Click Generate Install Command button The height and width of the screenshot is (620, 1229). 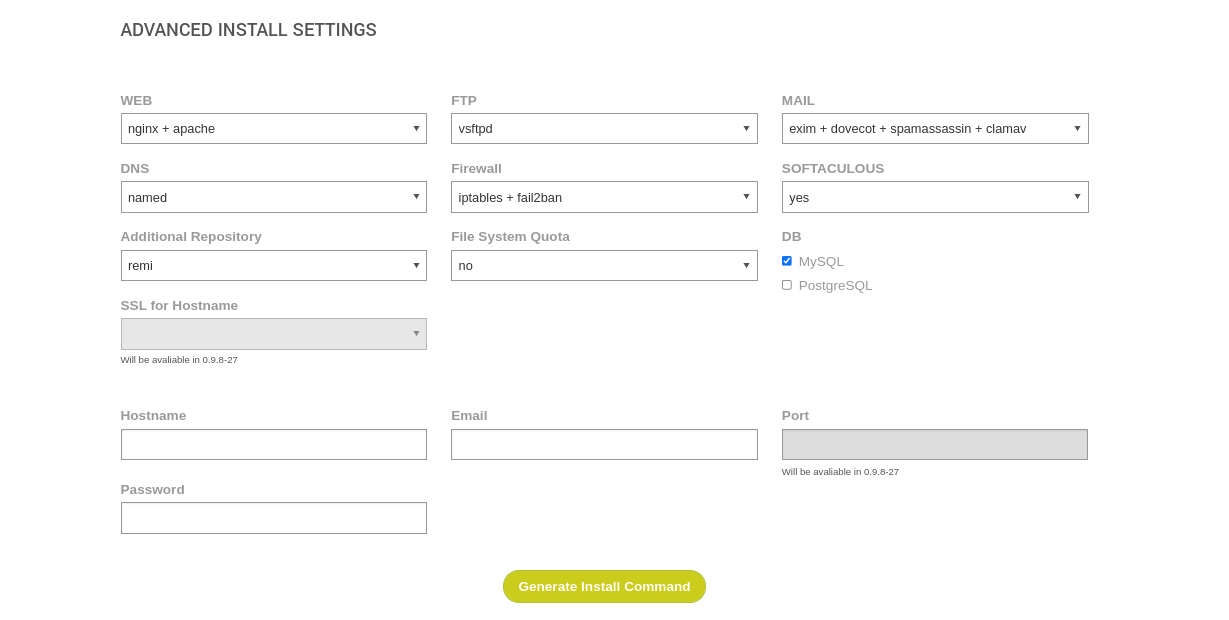pos(604,586)
